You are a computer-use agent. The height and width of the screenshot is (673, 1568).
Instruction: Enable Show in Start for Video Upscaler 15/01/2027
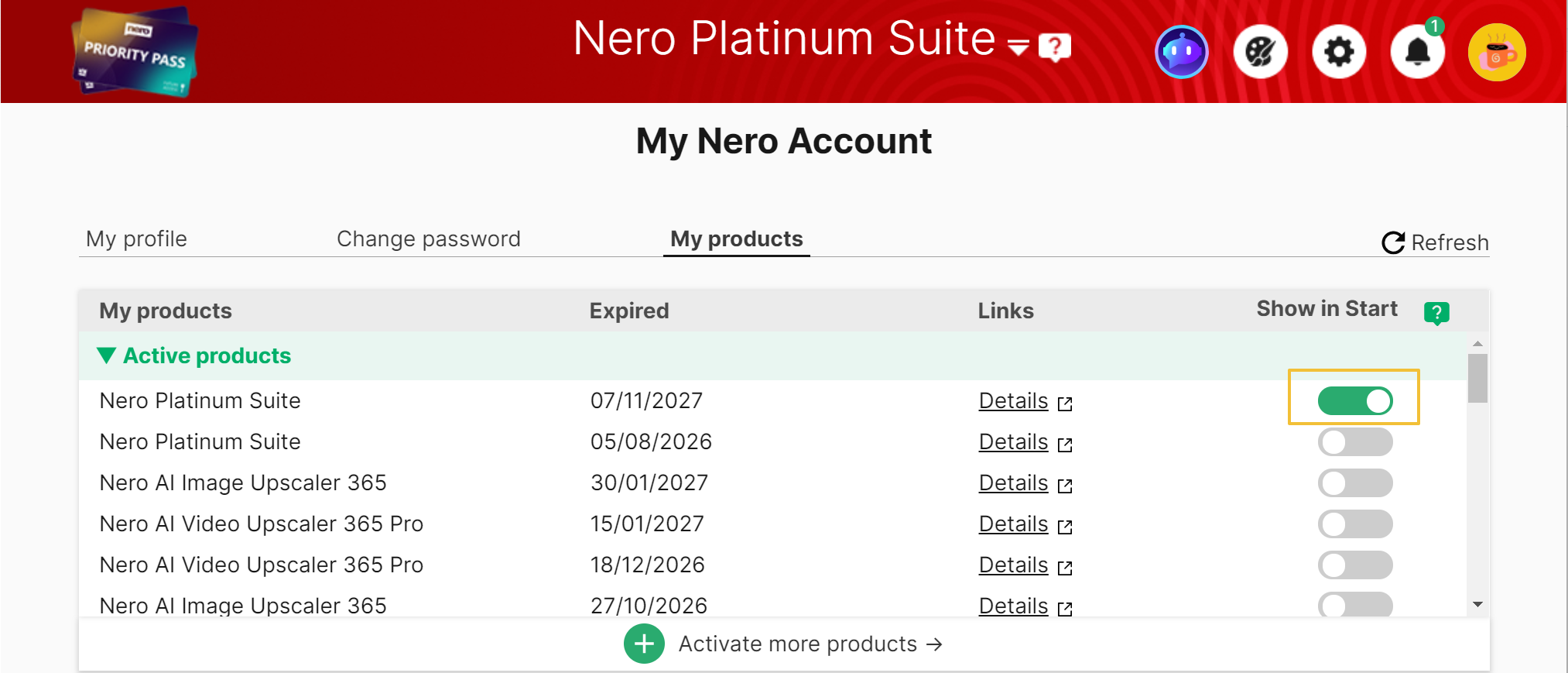coord(1355,524)
